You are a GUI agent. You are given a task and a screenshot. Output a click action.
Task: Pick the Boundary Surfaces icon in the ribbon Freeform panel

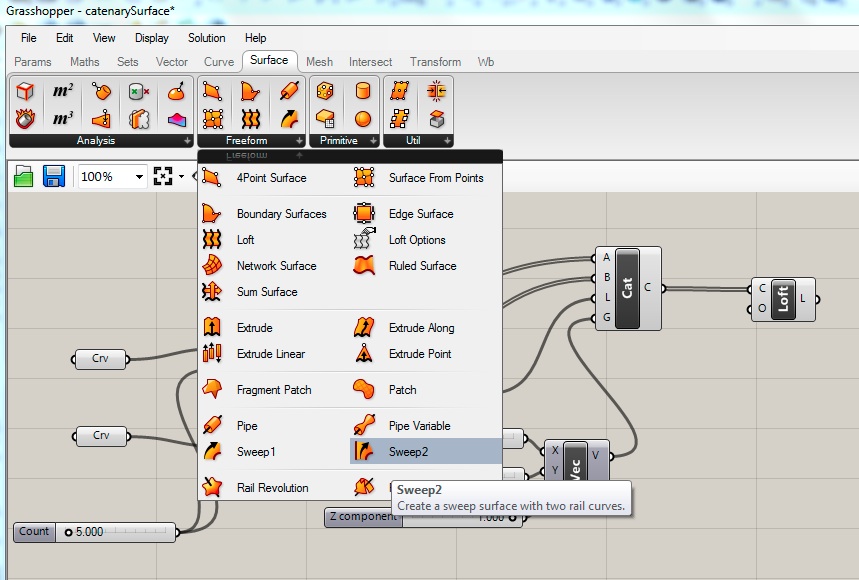click(250, 91)
